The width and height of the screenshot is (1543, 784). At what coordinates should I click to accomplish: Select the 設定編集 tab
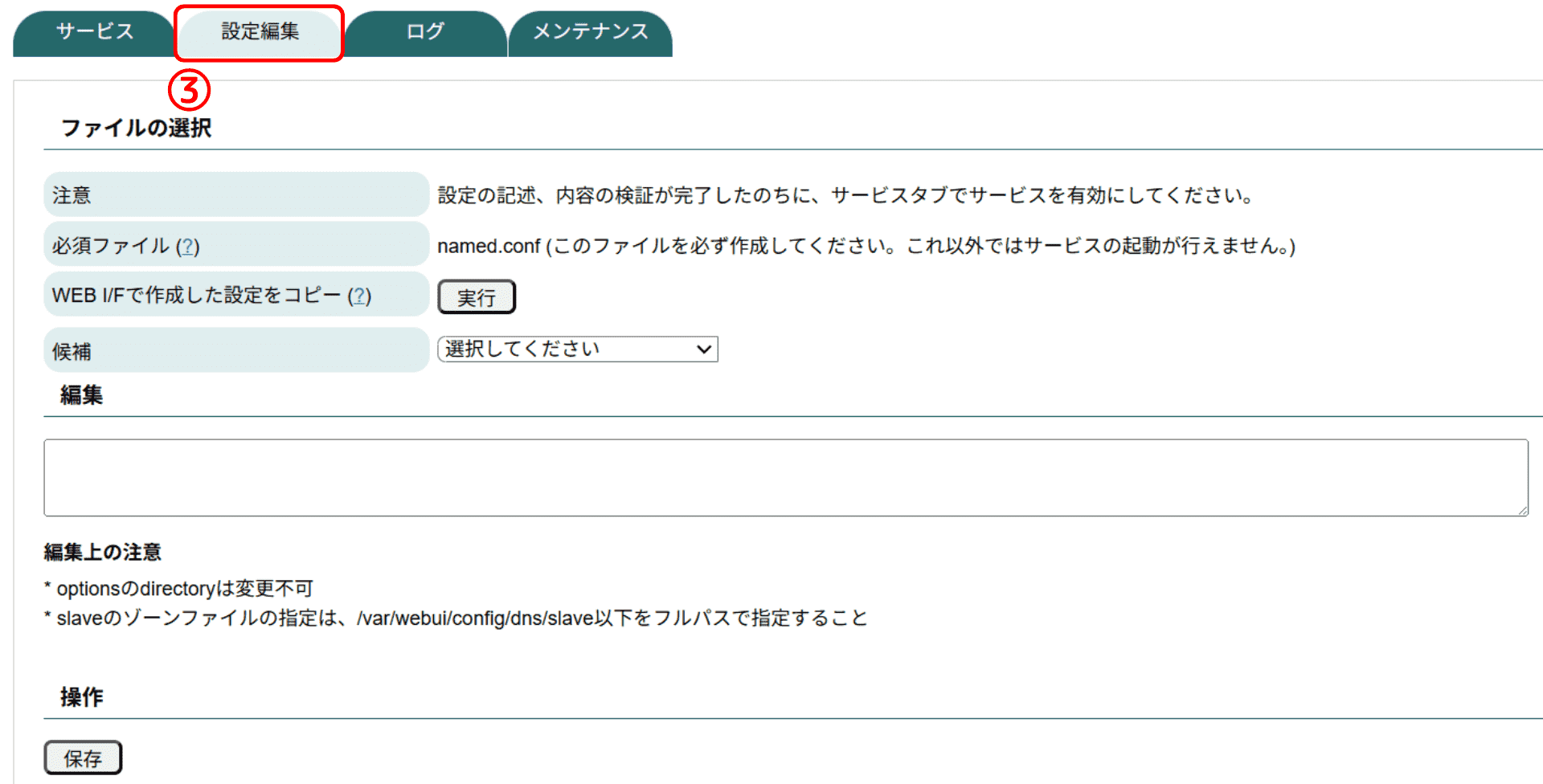pos(260,32)
